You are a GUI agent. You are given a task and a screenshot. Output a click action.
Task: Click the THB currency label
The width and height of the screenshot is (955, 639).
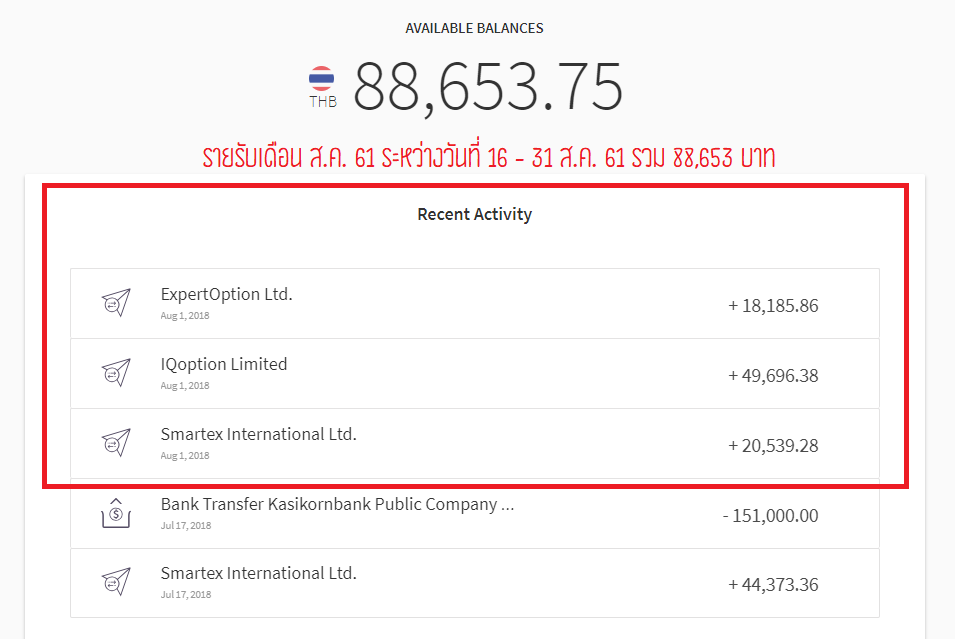pos(323,102)
